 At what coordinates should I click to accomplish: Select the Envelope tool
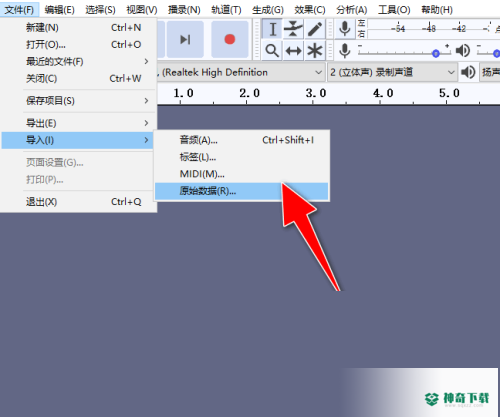coord(293,29)
